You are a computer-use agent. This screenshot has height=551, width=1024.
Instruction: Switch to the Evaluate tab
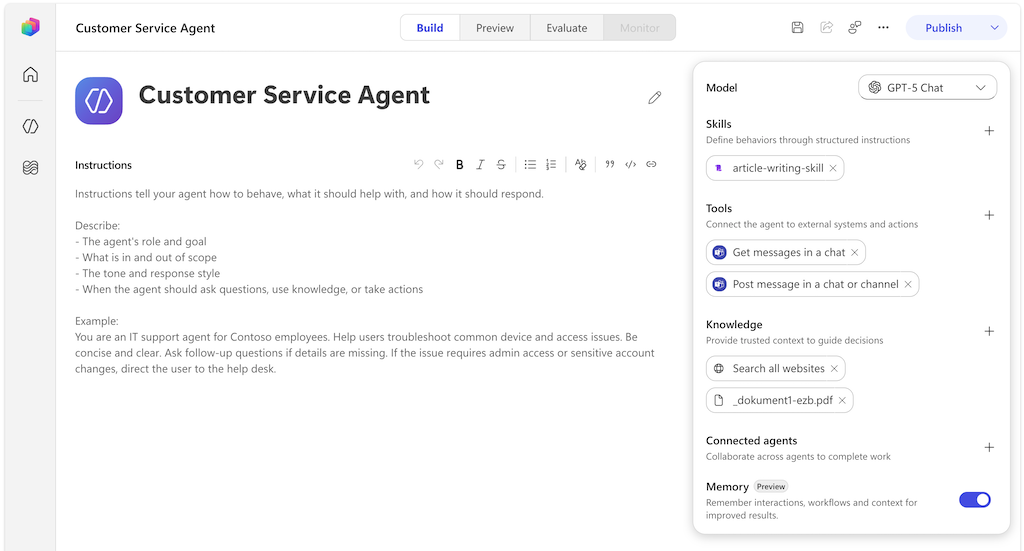567,28
